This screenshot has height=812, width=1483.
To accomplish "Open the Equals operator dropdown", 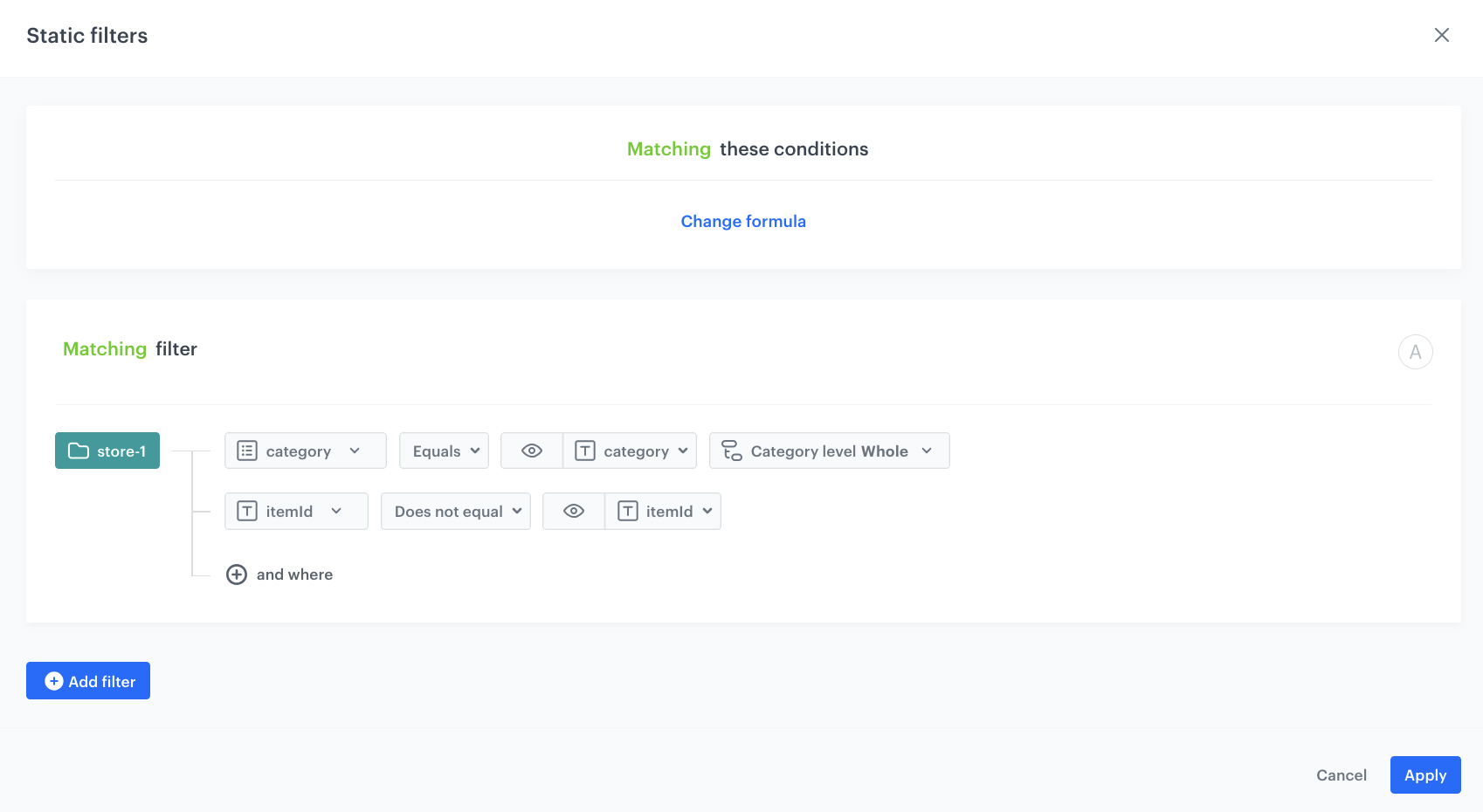I will [445, 451].
